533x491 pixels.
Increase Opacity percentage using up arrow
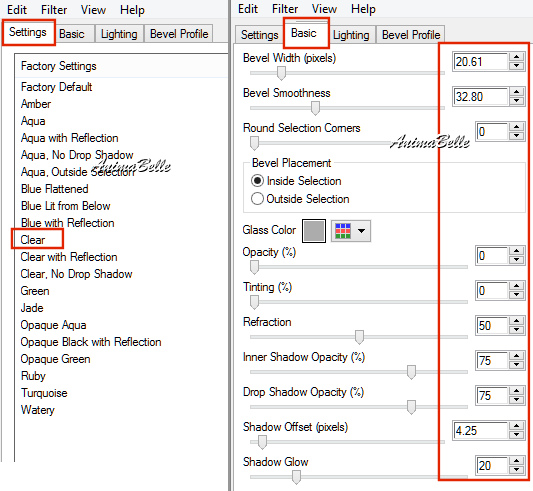pyautogui.click(x=517, y=251)
